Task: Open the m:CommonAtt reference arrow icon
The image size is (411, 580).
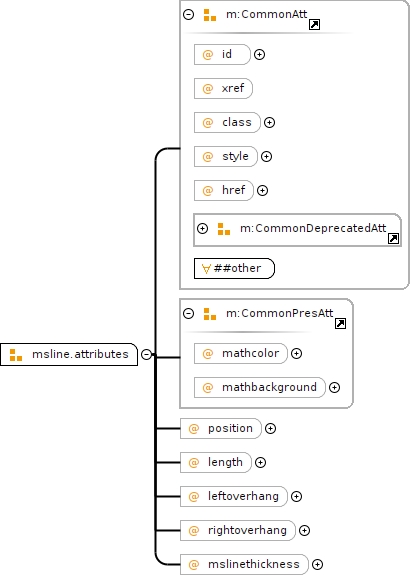Action: tap(314, 25)
